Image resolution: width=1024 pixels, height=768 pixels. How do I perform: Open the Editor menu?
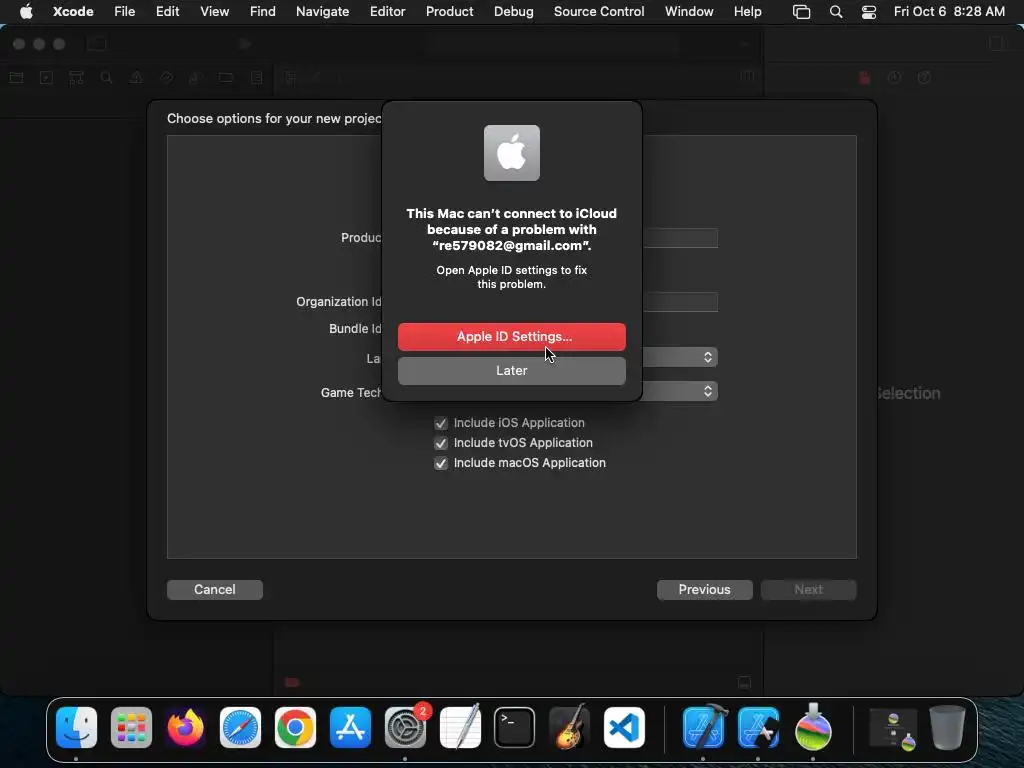point(387,11)
